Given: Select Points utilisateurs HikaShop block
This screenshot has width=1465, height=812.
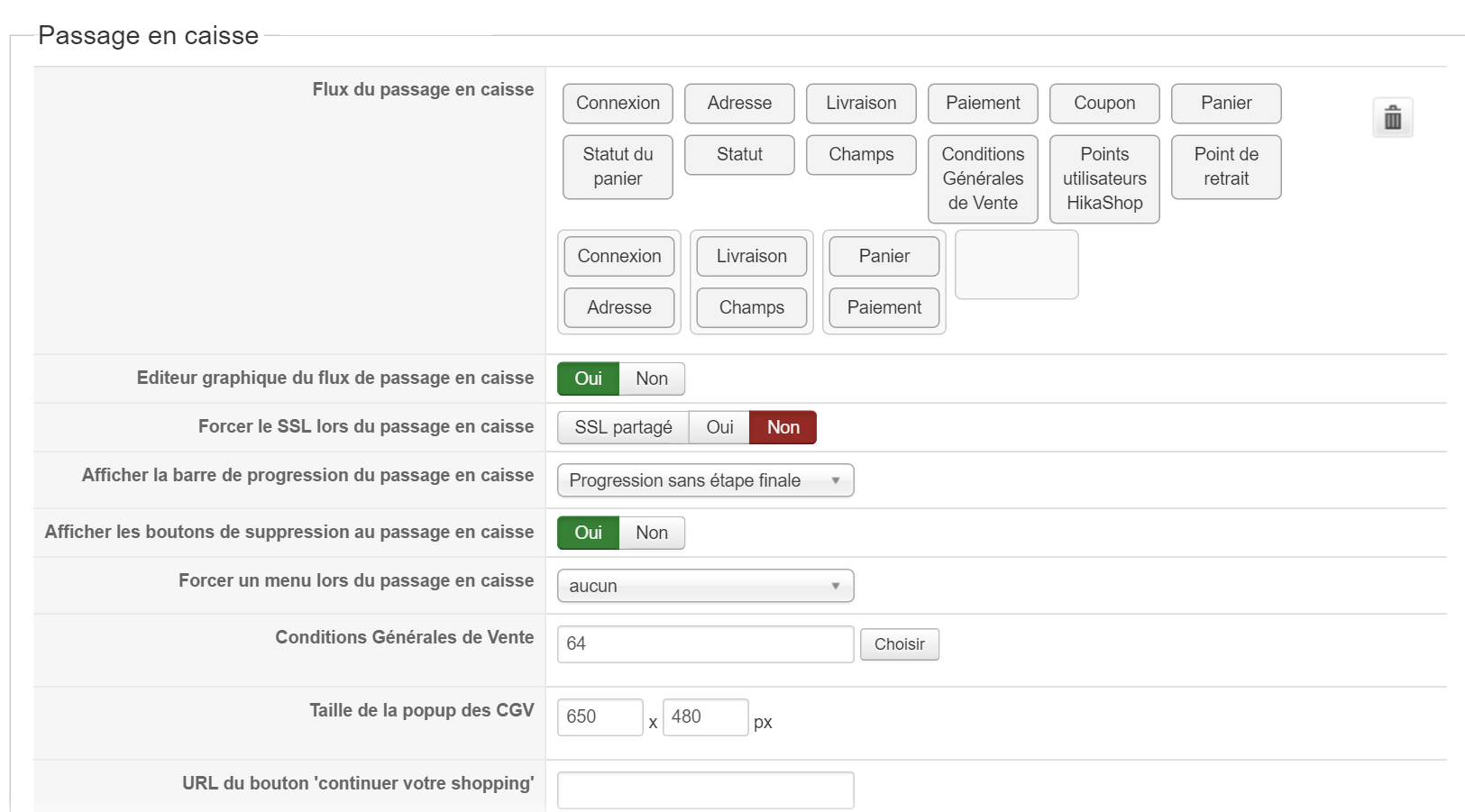Looking at the screenshot, I should (x=1104, y=178).
